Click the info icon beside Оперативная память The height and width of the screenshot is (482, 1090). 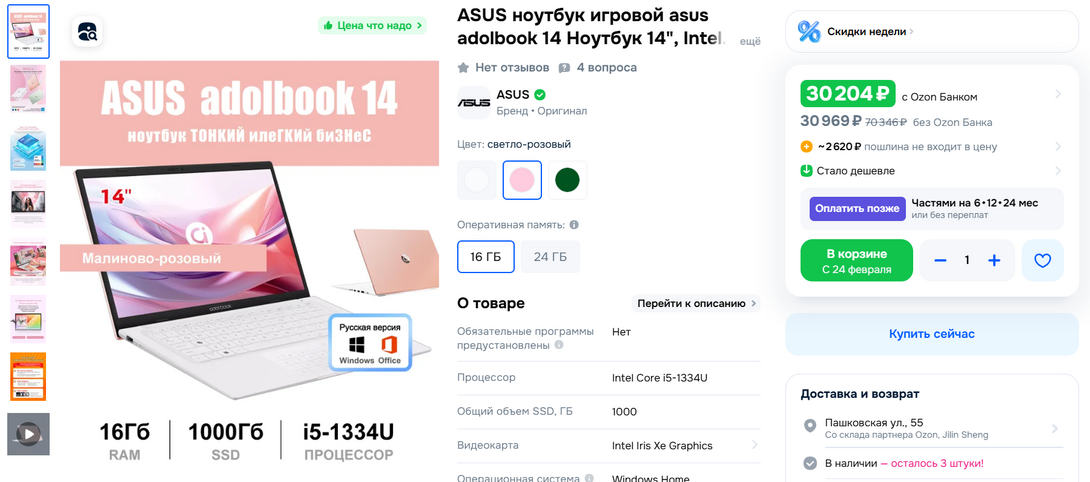pos(574,225)
